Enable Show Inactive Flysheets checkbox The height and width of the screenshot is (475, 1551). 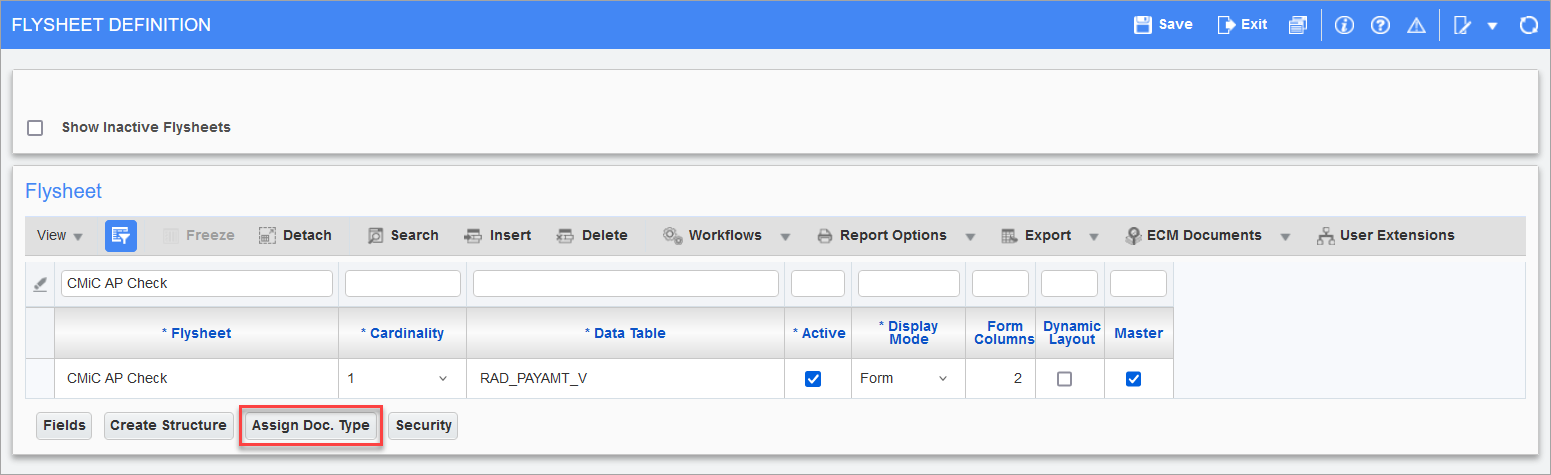tap(36, 128)
